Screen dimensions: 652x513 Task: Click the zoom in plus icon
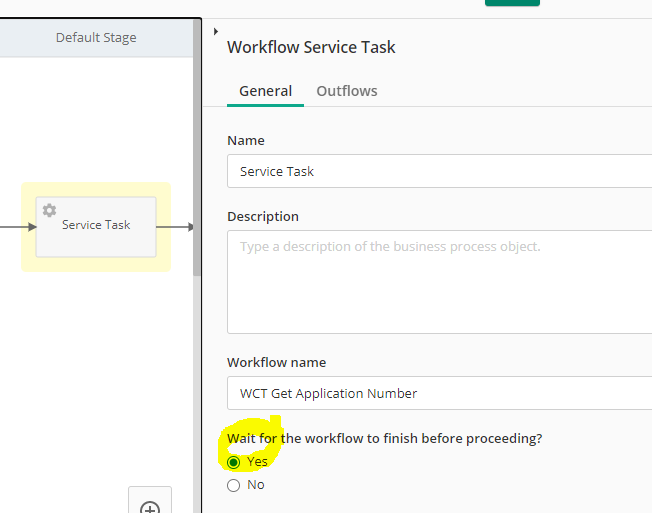(x=150, y=508)
